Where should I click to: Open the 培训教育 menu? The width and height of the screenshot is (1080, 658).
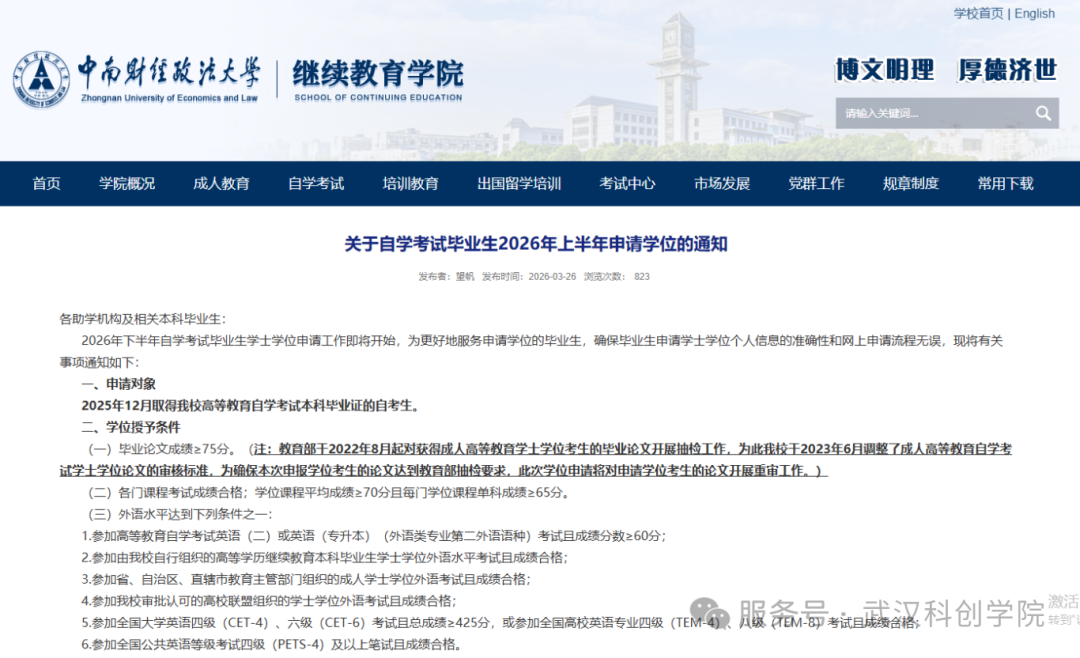(x=411, y=184)
